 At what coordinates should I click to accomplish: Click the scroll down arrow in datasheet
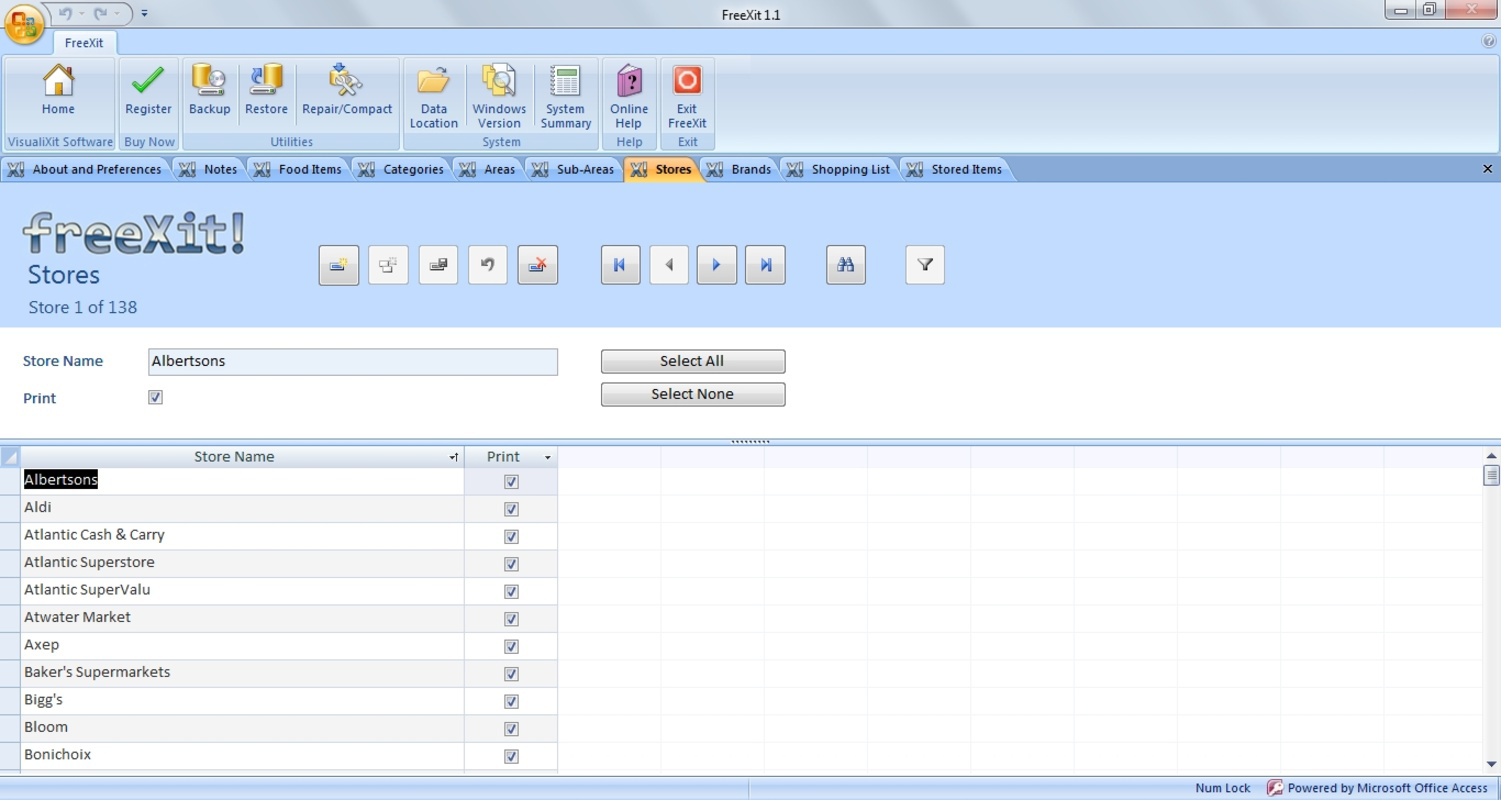pos(1491,764)
